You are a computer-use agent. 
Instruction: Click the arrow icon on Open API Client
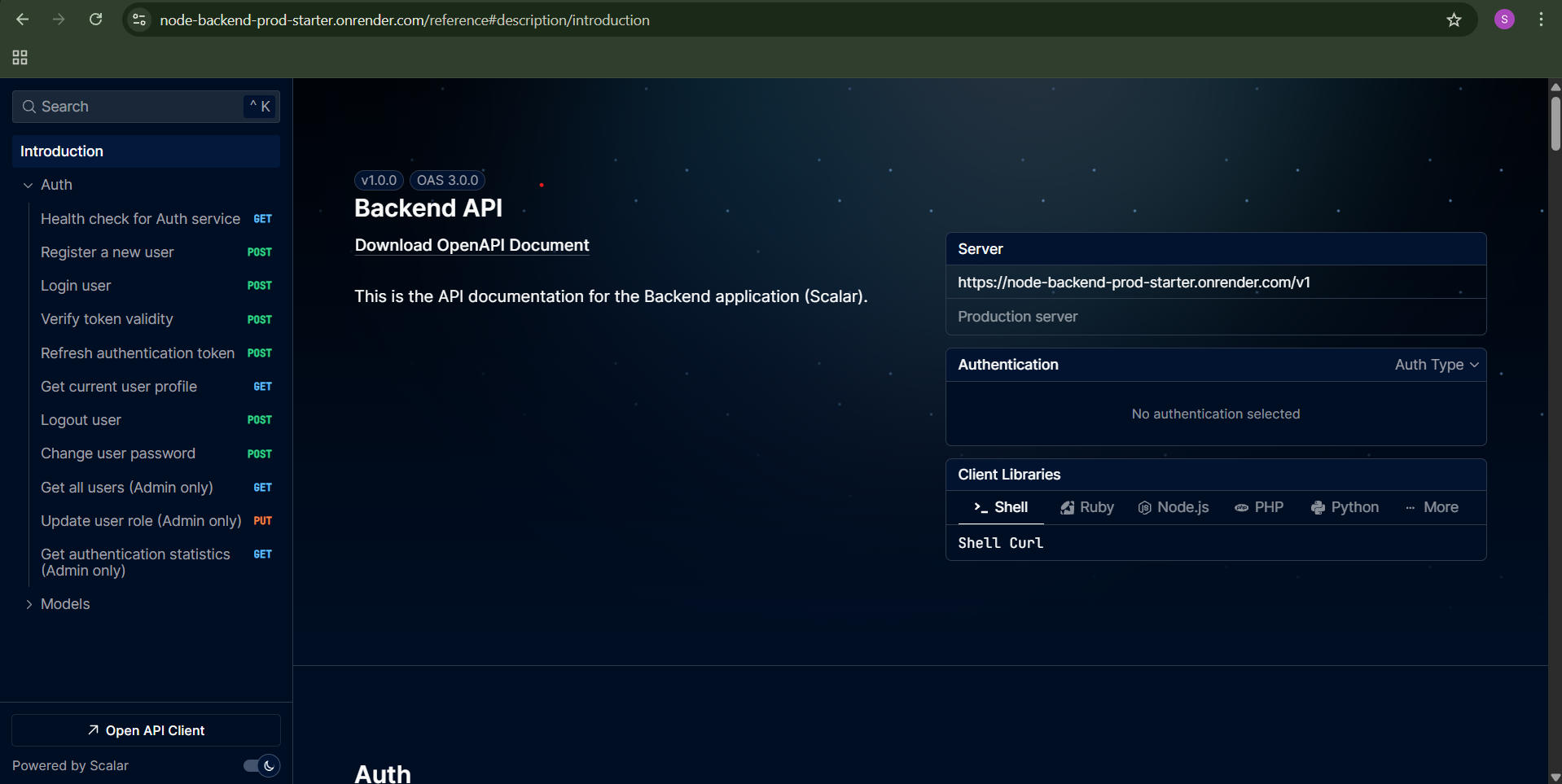[x=93, y=730]
